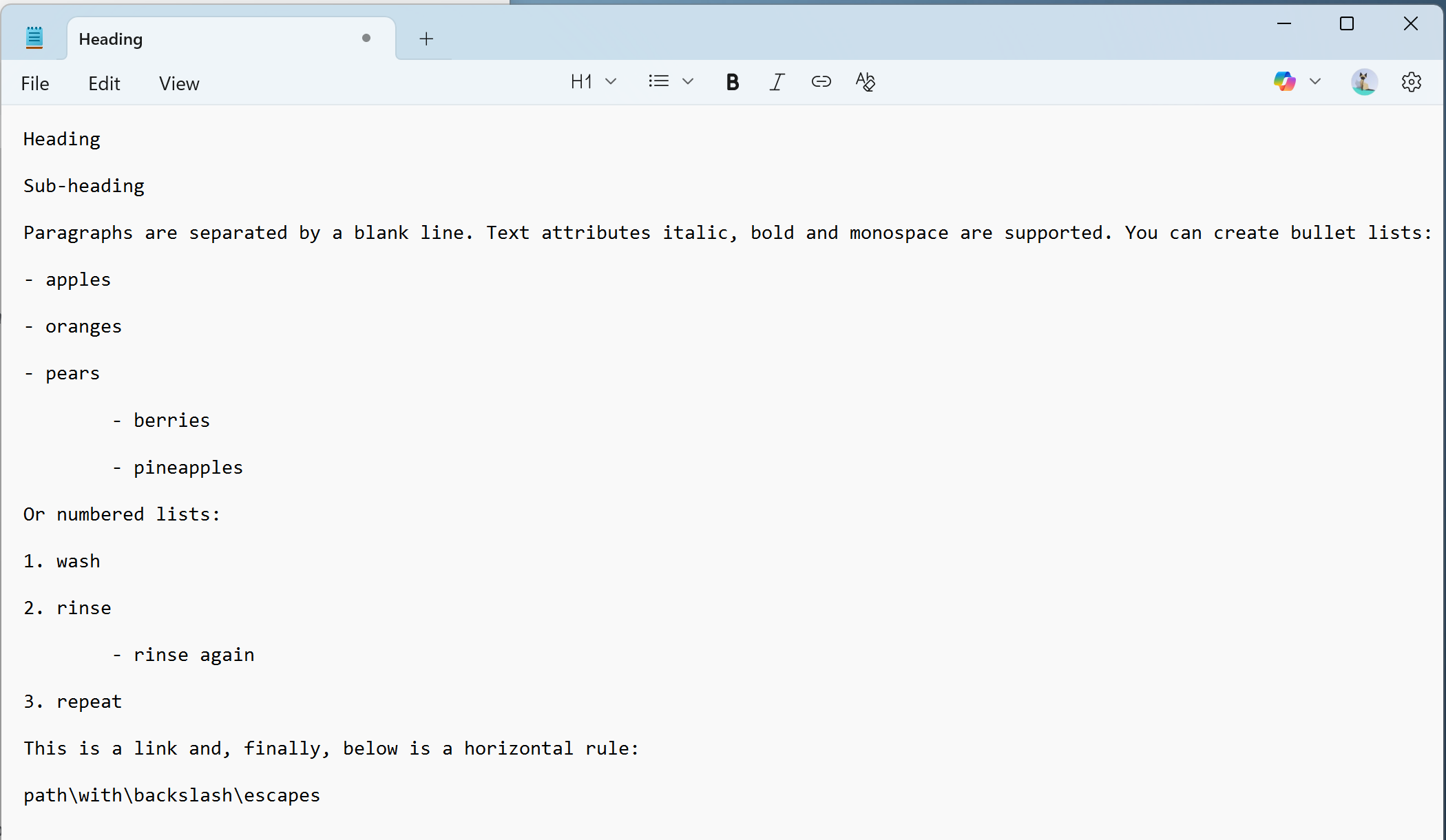
Task: Click the H1 heading button
Action: click(581, 83)
